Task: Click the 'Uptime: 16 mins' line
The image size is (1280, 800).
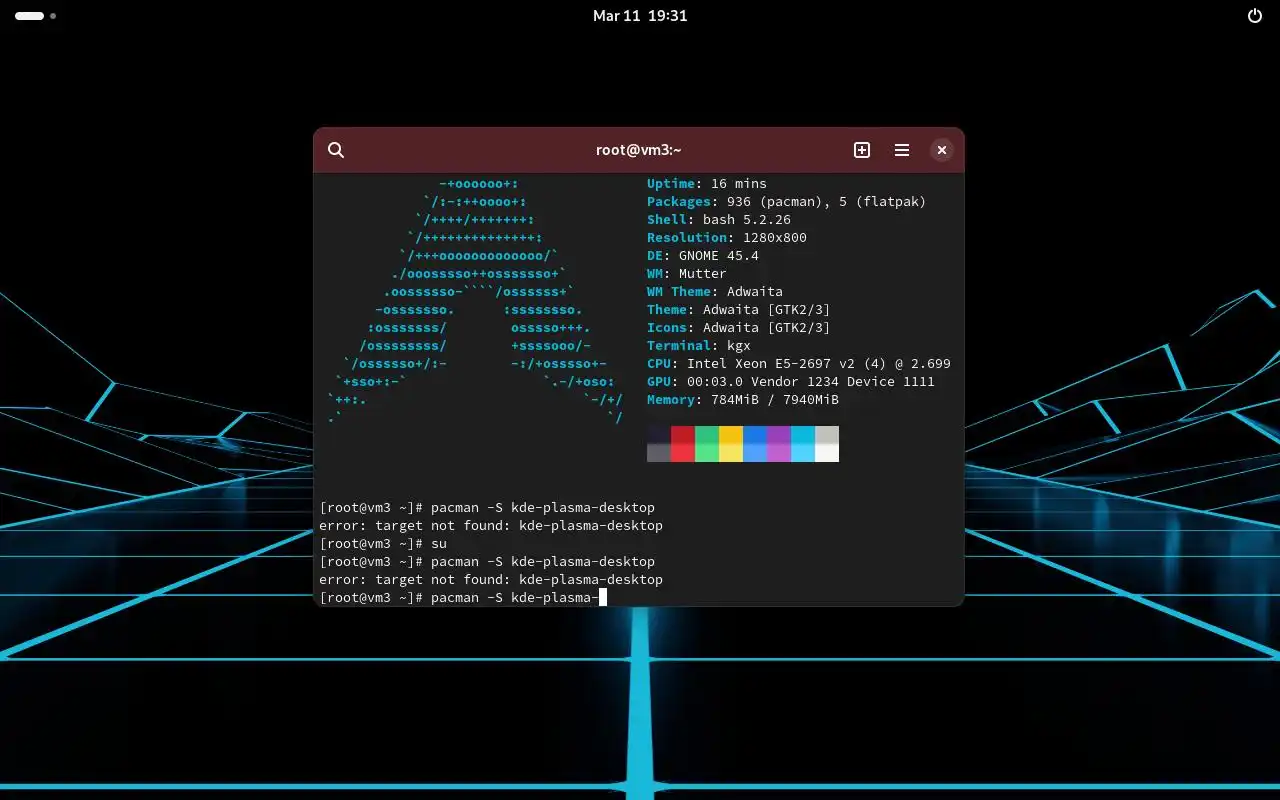Action: coord(707,184)
